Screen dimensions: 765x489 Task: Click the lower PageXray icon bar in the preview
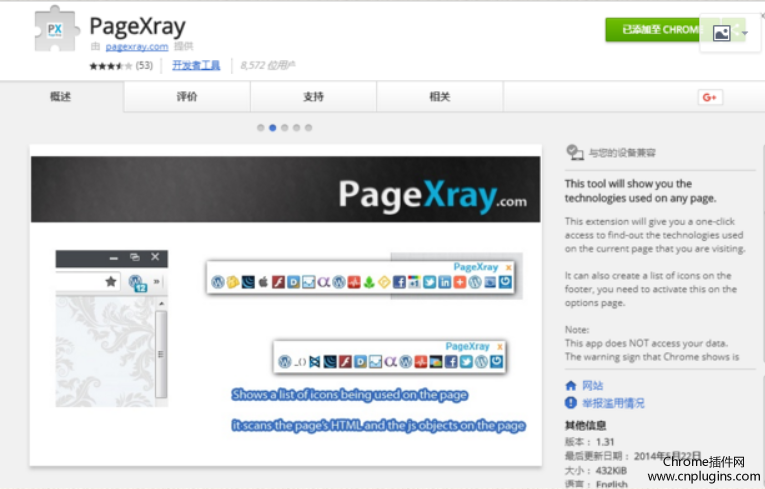(x=389, y=357)
